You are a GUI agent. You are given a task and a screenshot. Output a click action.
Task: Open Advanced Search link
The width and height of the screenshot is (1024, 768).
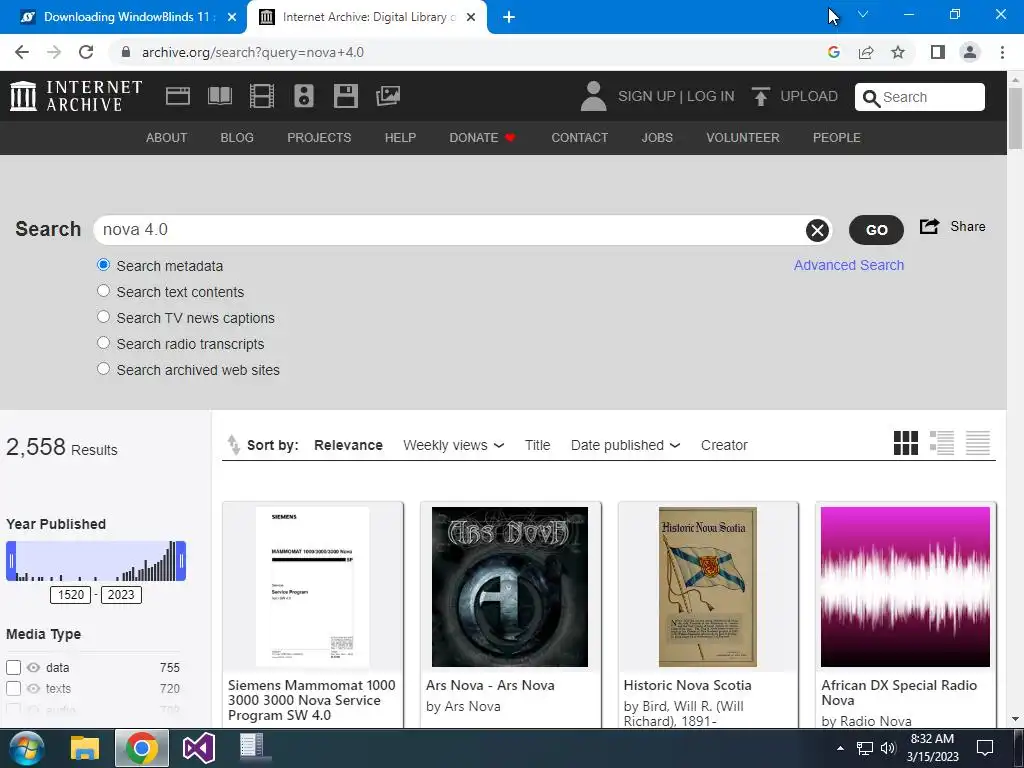(849, 265)
